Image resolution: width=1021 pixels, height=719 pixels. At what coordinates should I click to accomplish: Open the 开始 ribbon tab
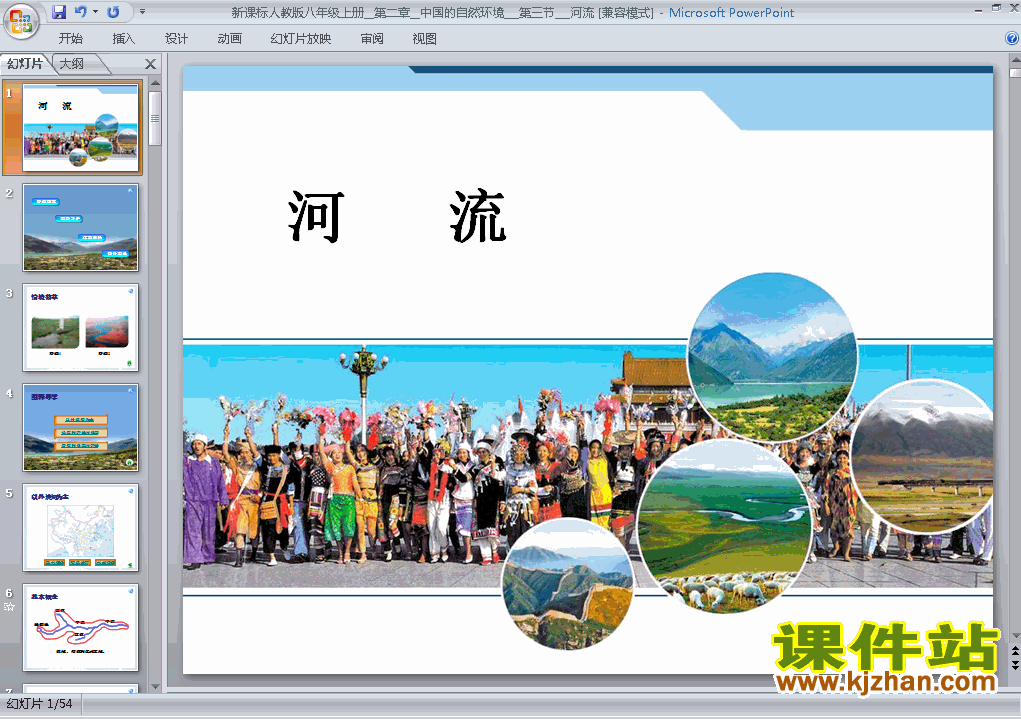point(70,38)
